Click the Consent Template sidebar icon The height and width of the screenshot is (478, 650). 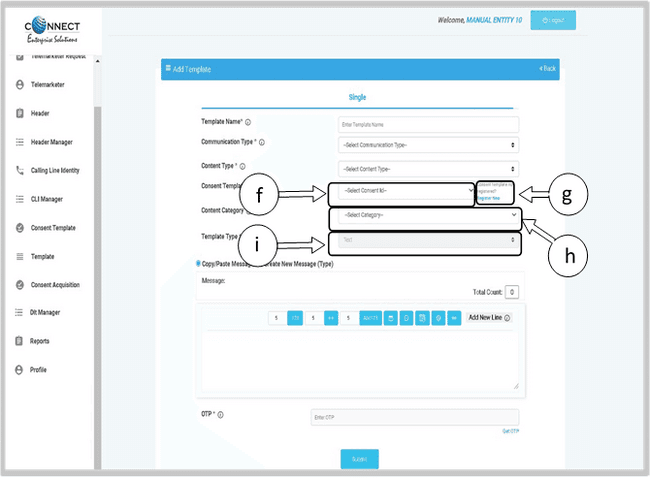click(x=20, y=228)
